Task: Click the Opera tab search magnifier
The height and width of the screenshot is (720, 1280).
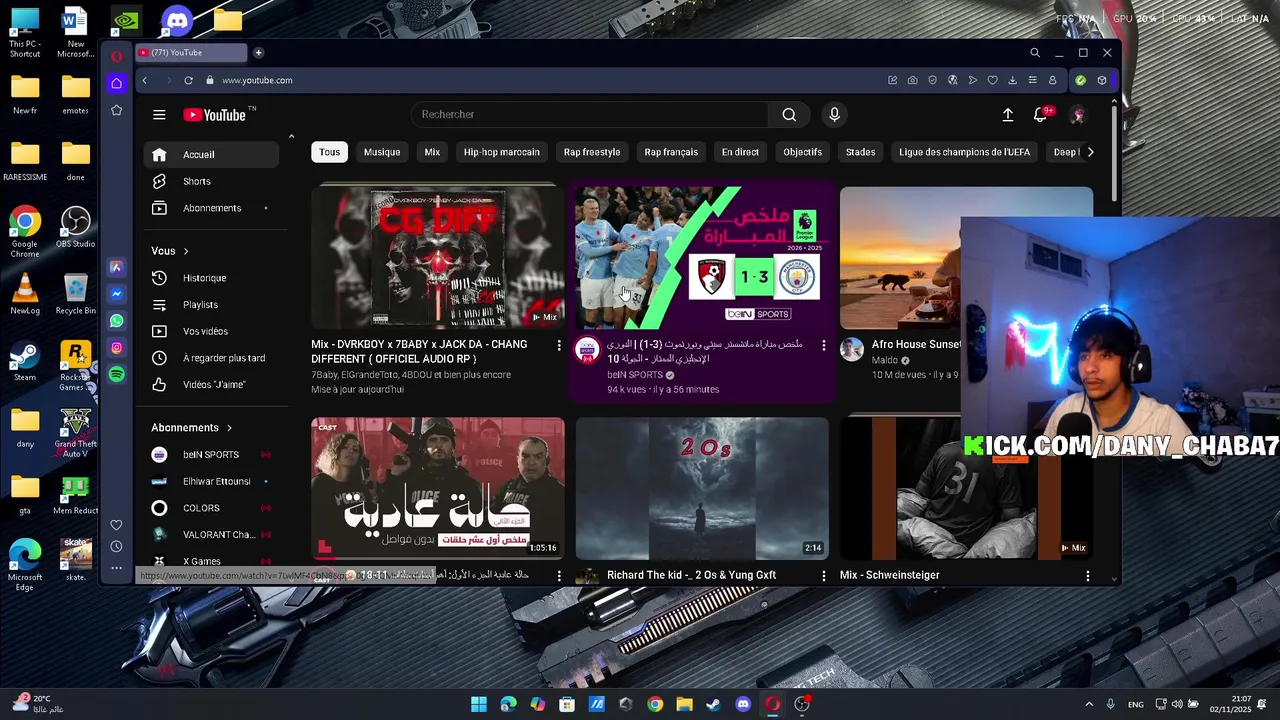Action: point(1035,53)
